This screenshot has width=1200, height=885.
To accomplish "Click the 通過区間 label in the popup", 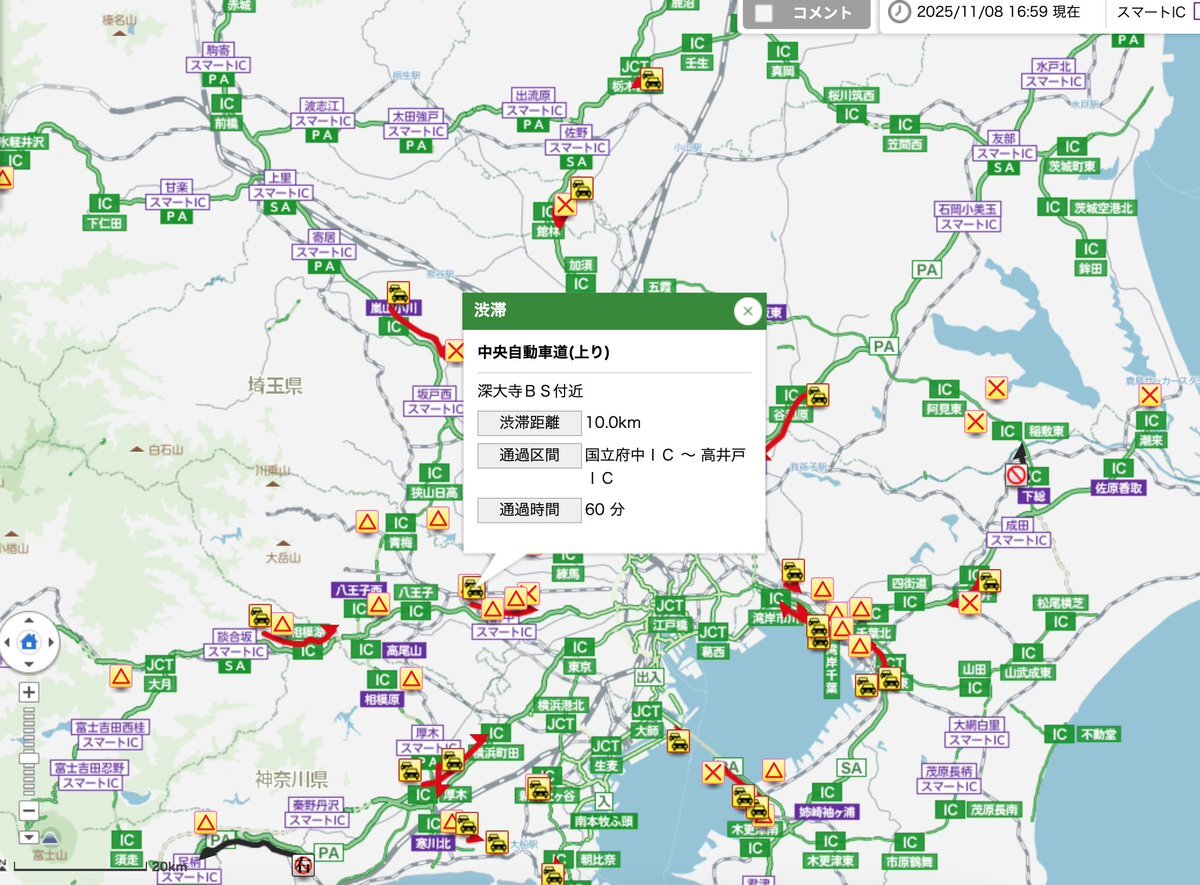I will 529,456.
